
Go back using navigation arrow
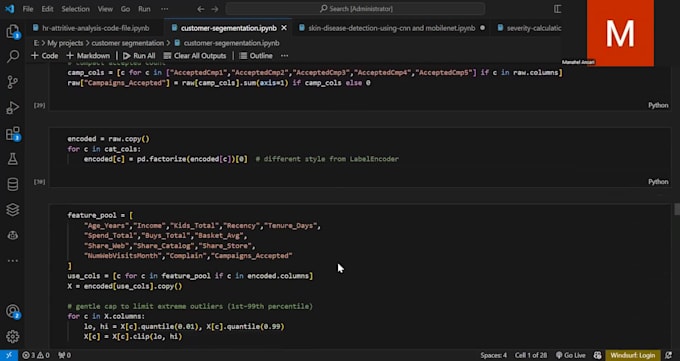(200, 9)
